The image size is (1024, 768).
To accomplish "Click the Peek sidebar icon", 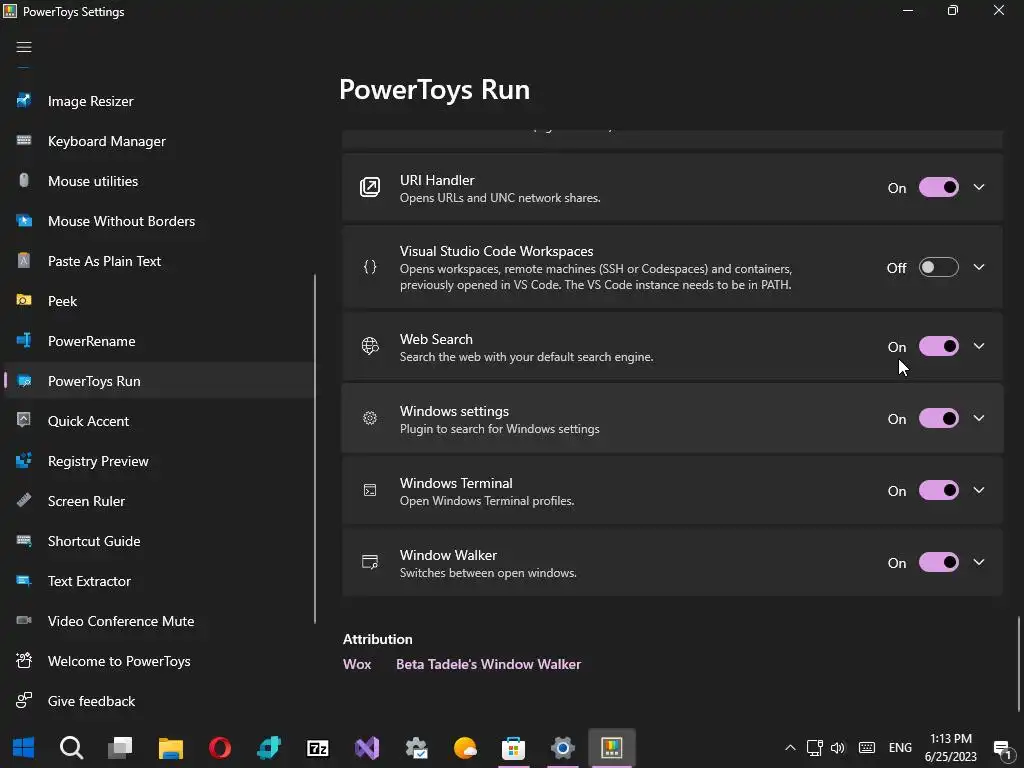I will click(24, 300).
